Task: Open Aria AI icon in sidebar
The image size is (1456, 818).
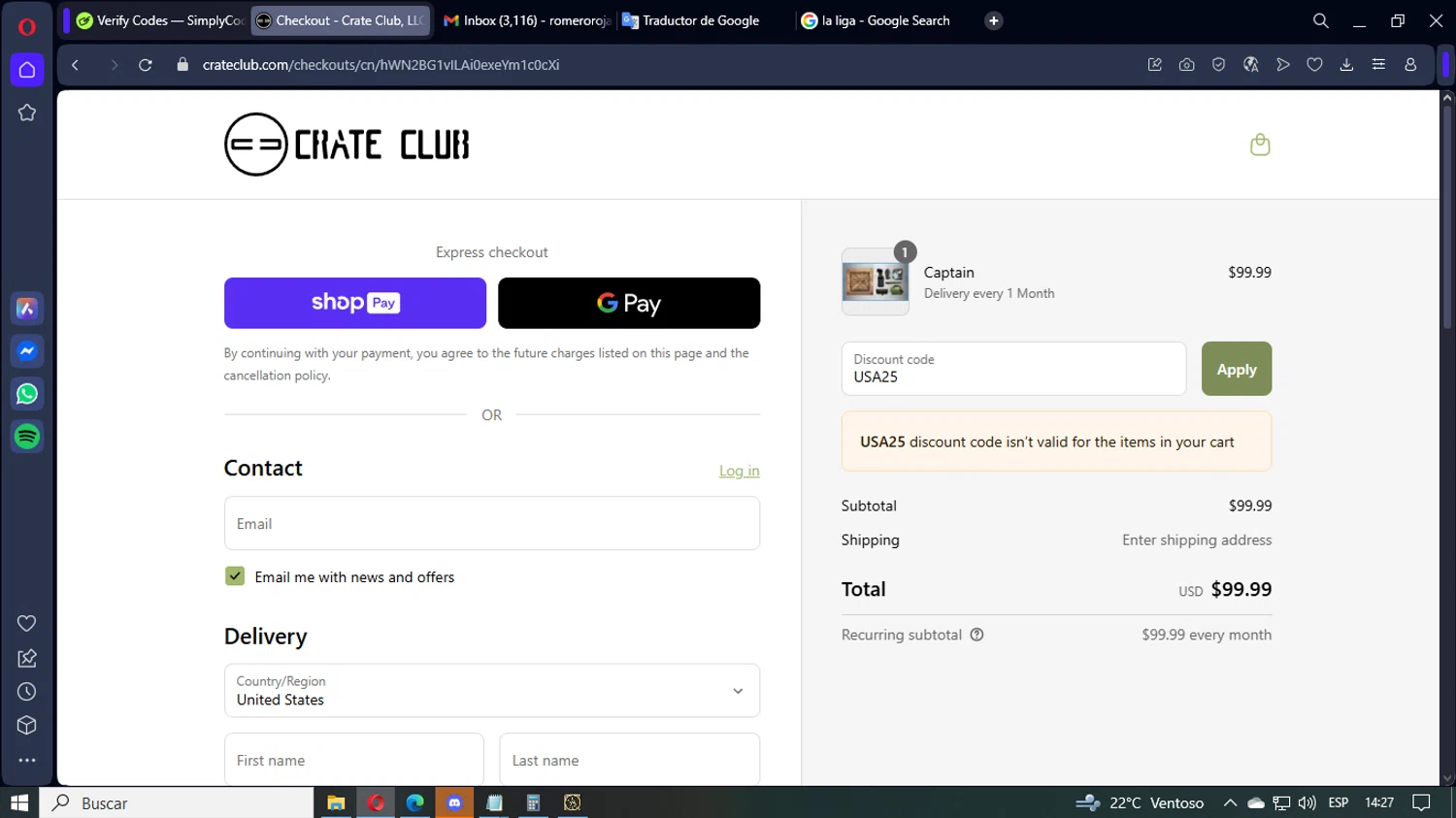Action: [27, 309]
